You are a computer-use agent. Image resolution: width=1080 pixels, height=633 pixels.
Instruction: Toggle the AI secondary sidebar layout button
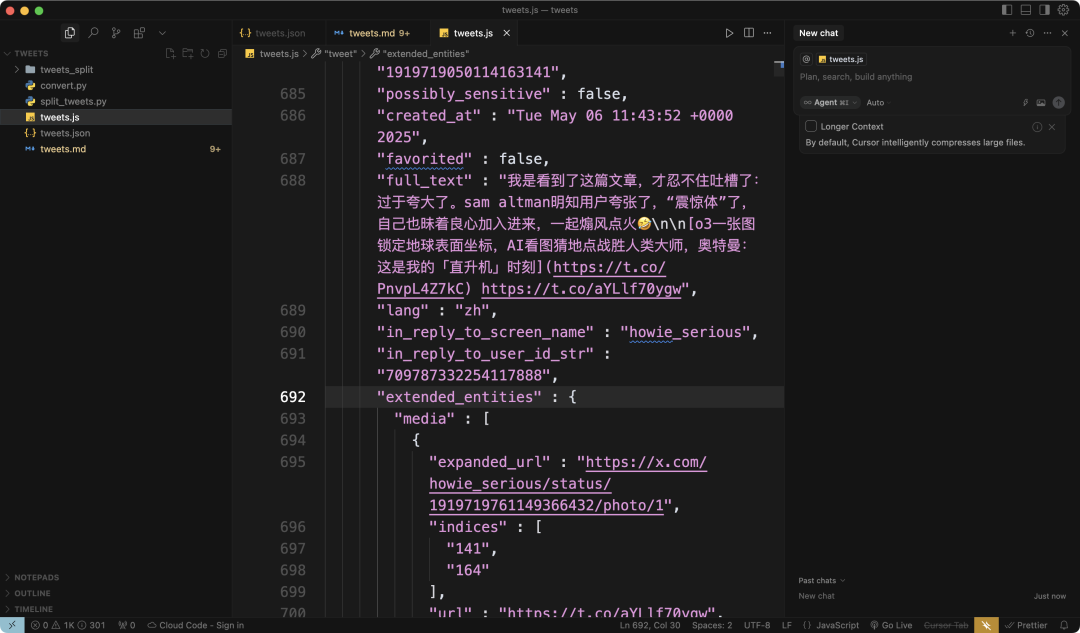pos(1044,10)
